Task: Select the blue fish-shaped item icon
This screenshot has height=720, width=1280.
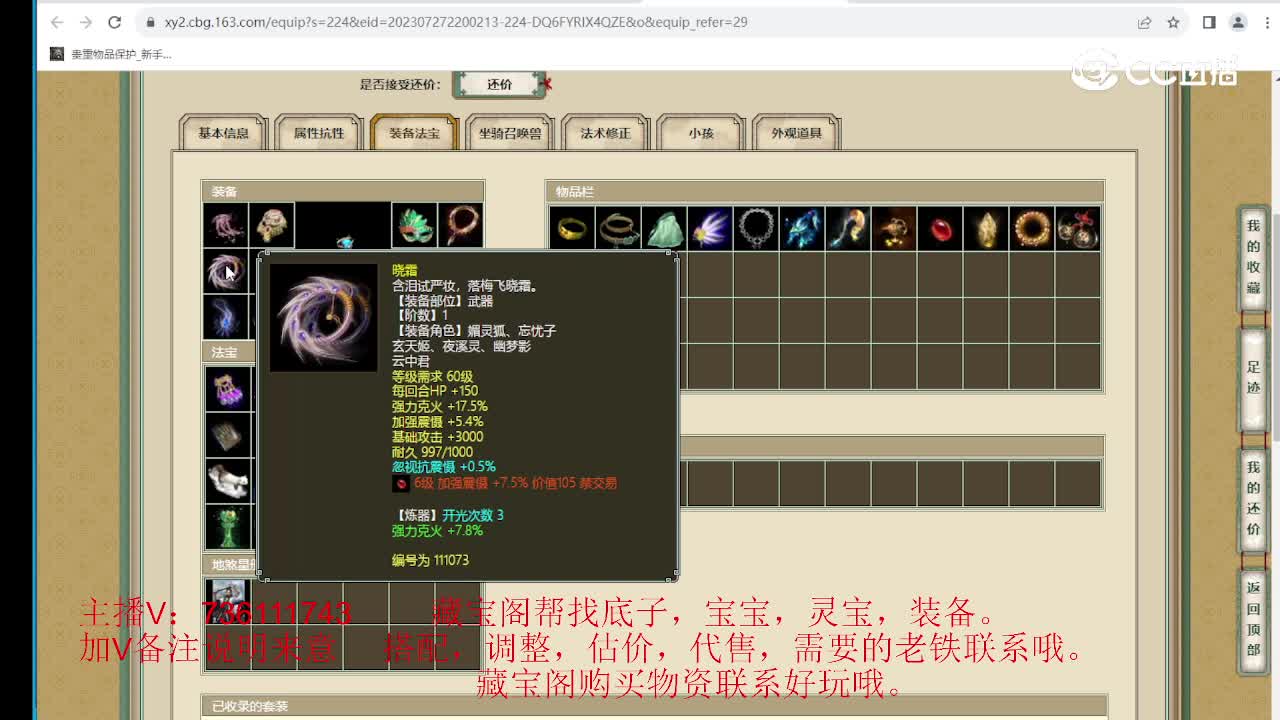Action: point(804,228)
